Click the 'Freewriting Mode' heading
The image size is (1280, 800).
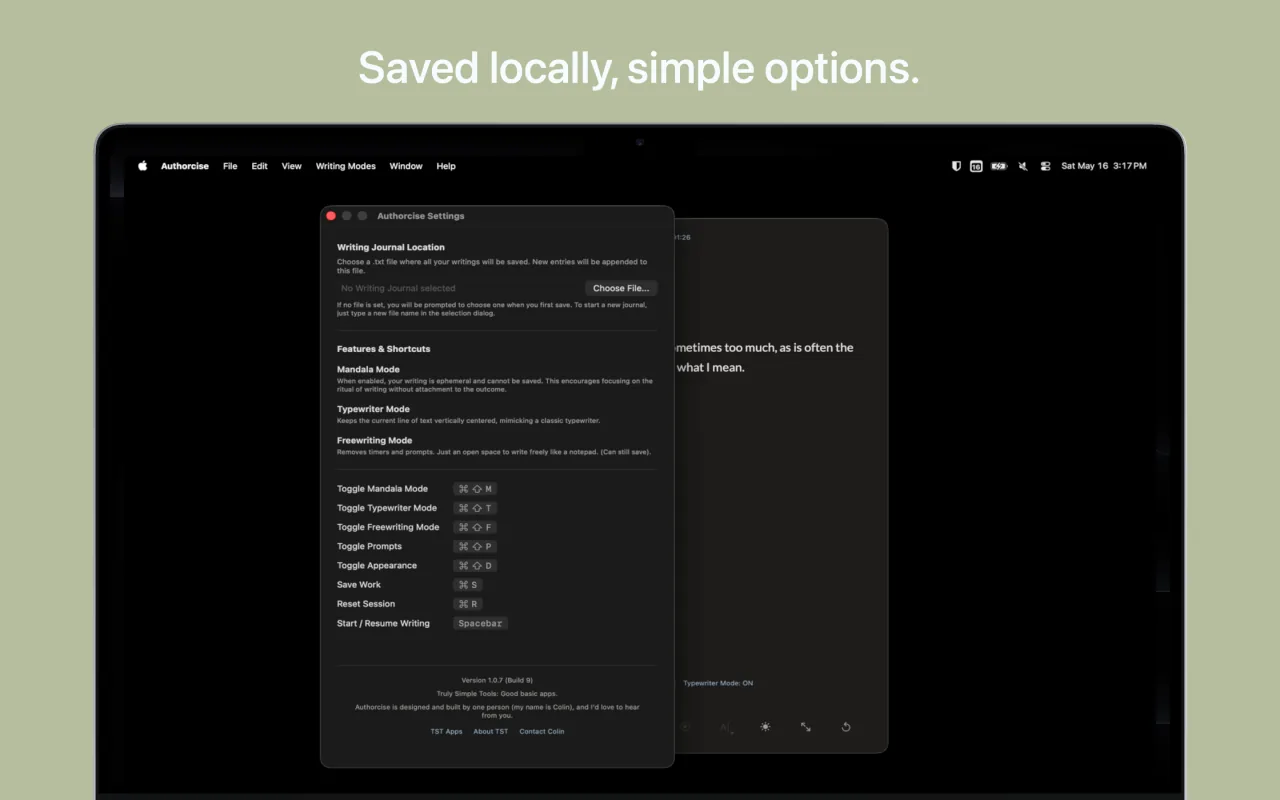pyautogui.click(x=375, y=440)
